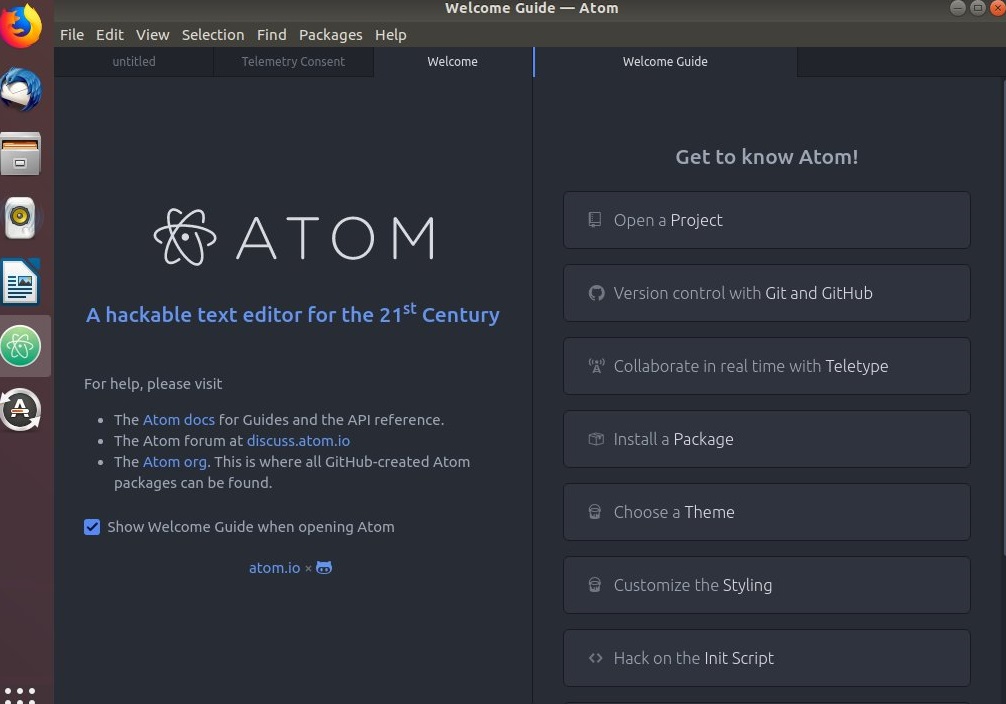Screen dimensions: 1006x704
Task: Uncheck Show Welcome Guide when opening Atom
Action: click(92, 527)
